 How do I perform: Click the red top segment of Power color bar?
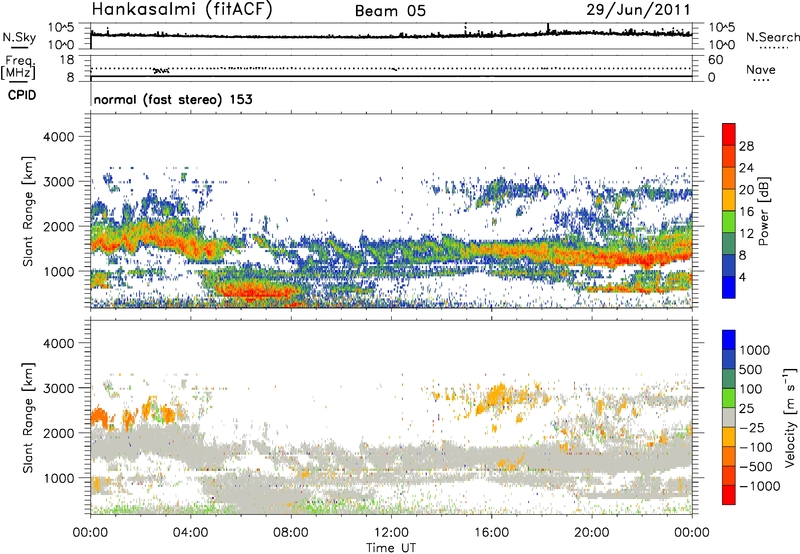click(x=729, y=134)
